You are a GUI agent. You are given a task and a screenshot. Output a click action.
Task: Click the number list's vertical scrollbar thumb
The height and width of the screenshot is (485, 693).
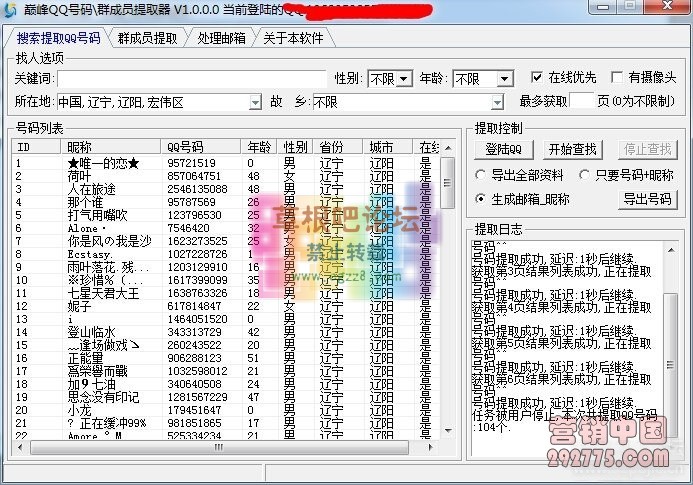pyautogui.click(x=448, y=183)
